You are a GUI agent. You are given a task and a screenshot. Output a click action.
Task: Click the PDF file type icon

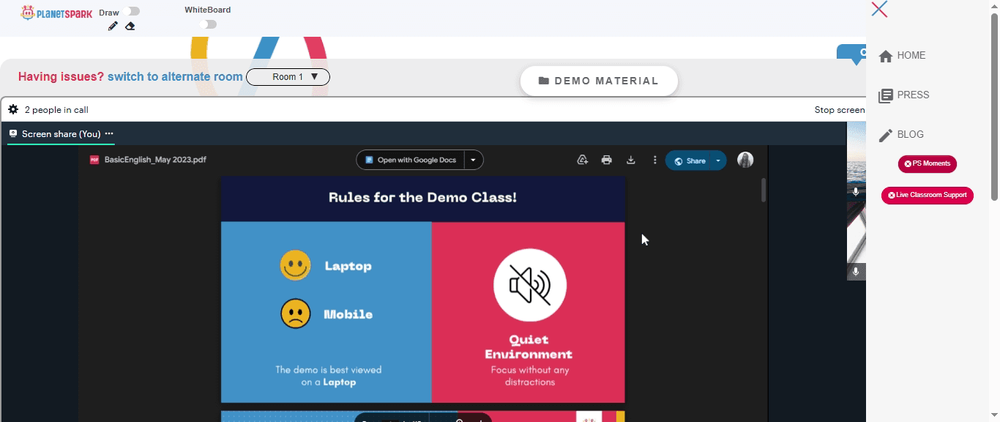(x=94, y=160)
